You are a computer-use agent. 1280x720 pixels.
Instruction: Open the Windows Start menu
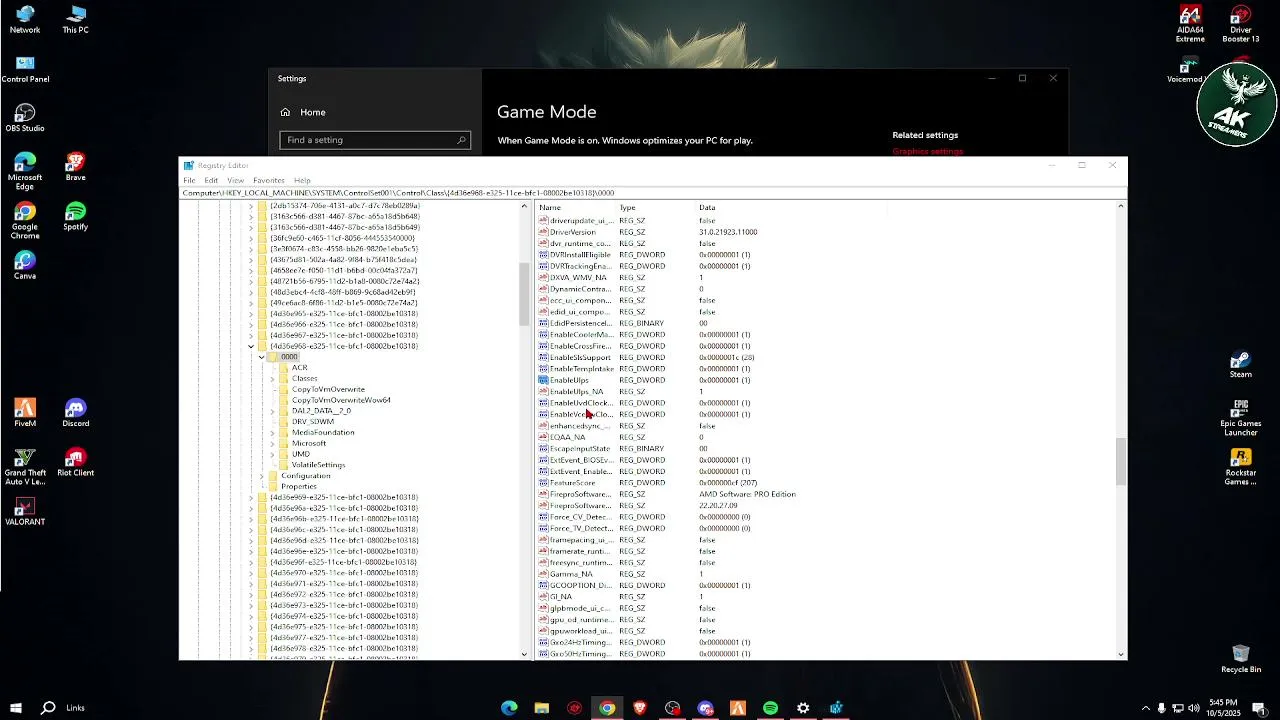pyautogui.click(x=15, y=708)
